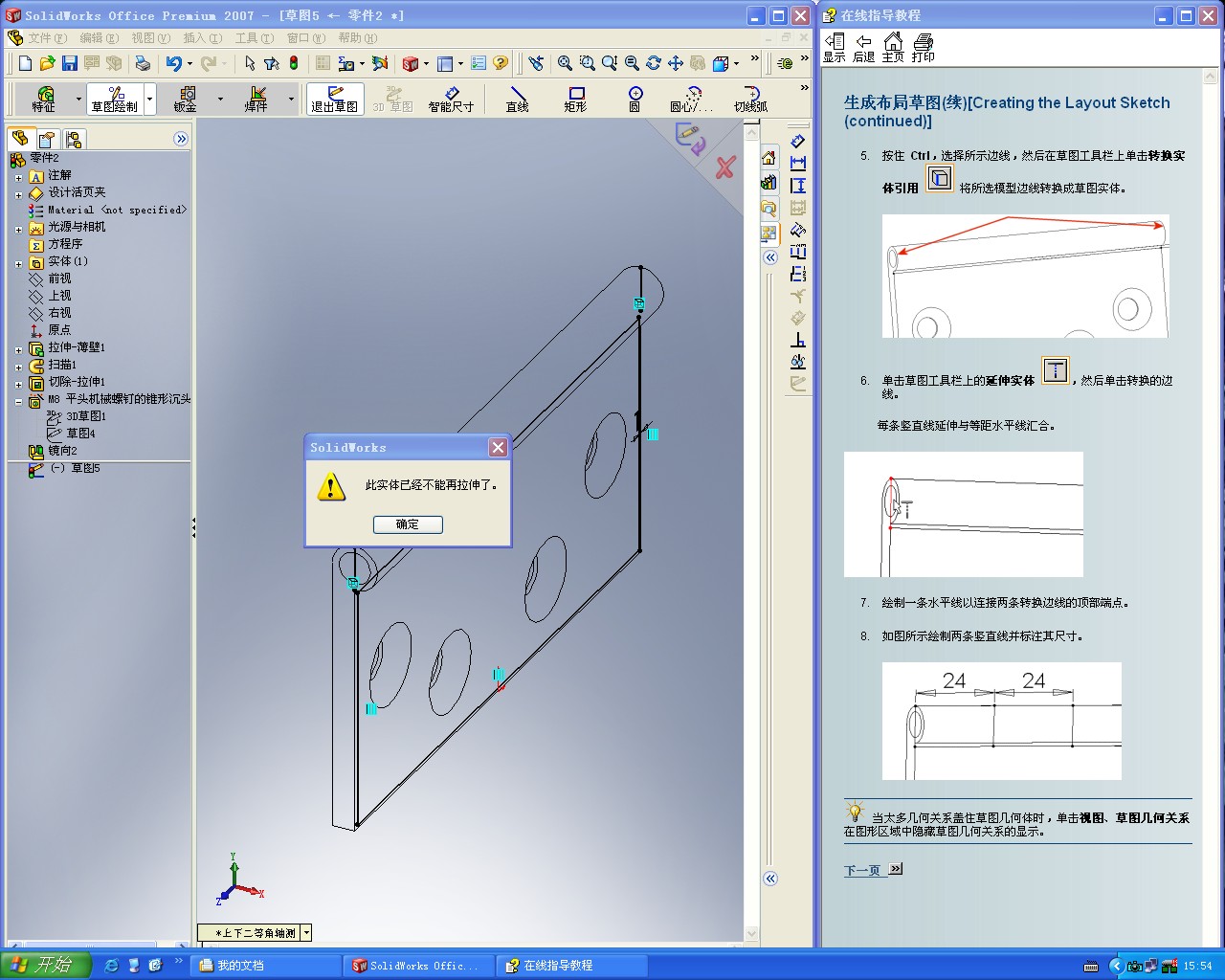Expand the 切除-拉伸1 feature
Screen dimensions: 1225x980
point(18,384)
